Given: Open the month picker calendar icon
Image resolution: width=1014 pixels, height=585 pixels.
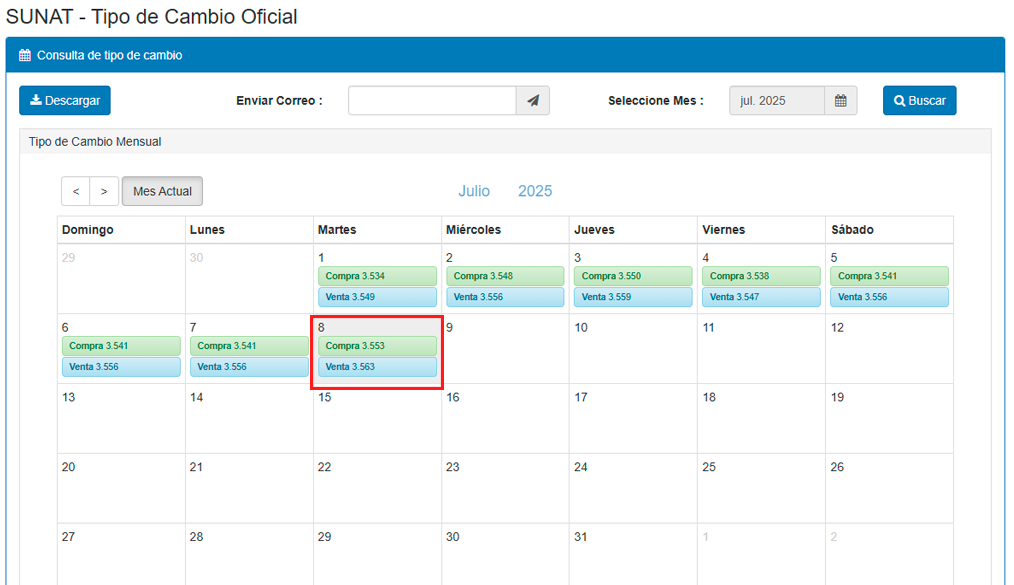Looking at the screenshot, I should [841, 101].
